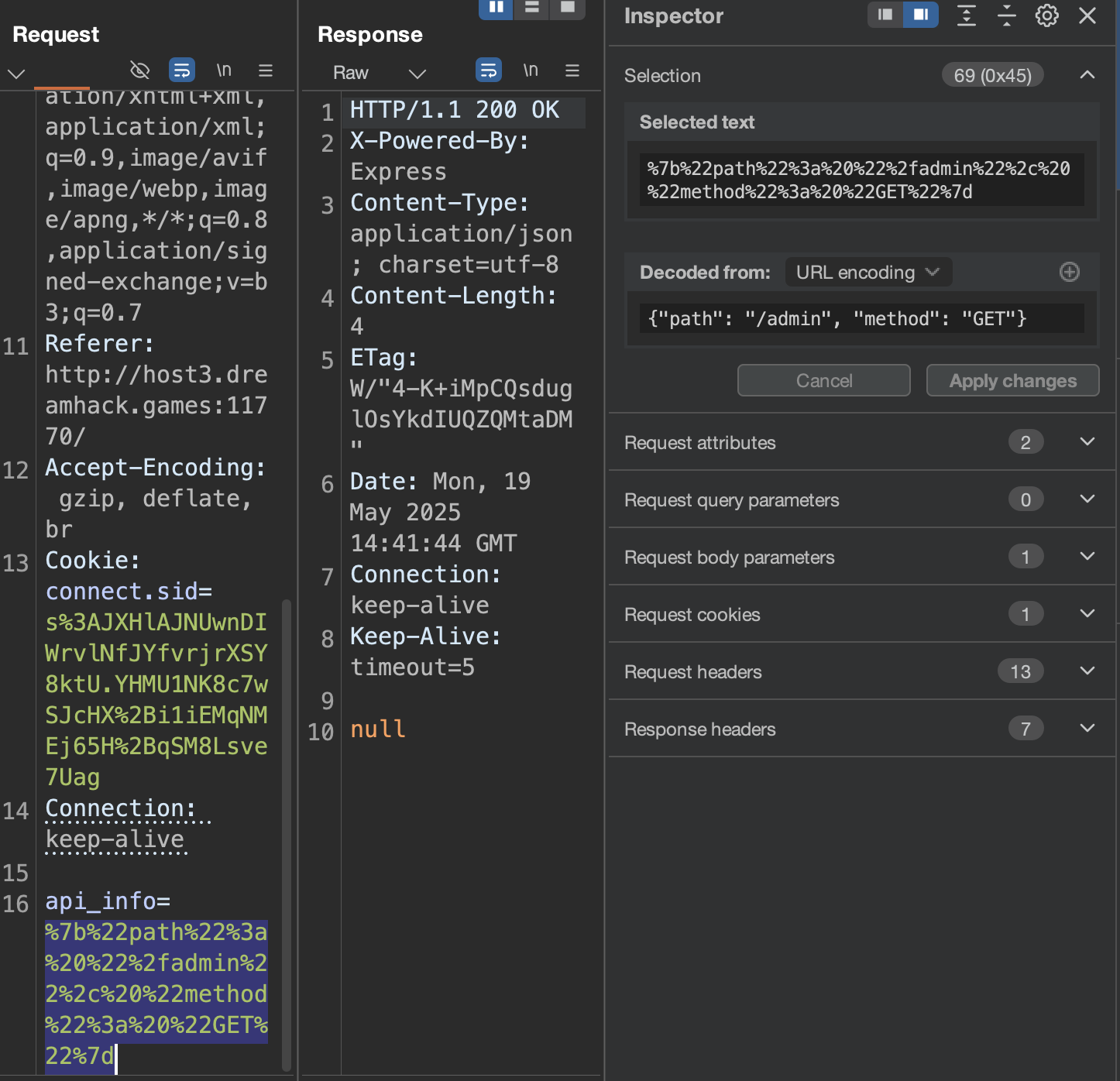Click Response headers count badge 7
This screenshot has width=1120, height=1081.
(1026, 729)
